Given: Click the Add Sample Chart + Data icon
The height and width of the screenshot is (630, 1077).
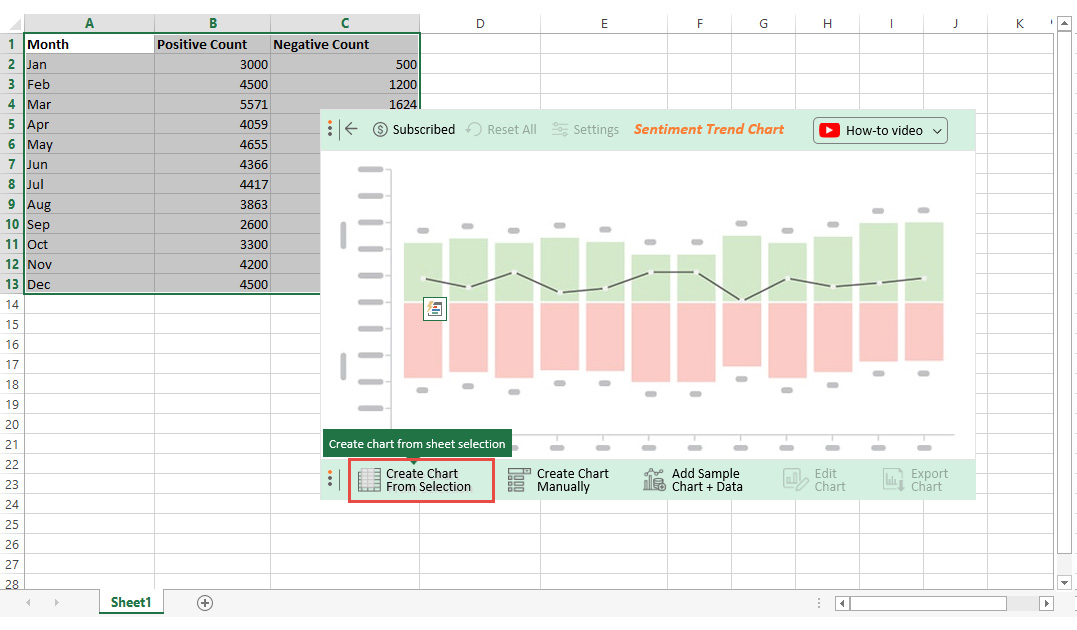Looking at the screenshot, I should [x=654, y=480].
